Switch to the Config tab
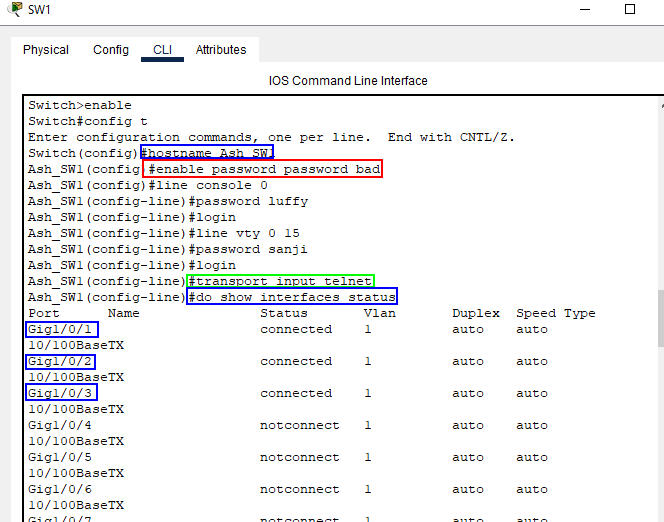The width and height of the screenshot is (664, 522). point(111,50)
